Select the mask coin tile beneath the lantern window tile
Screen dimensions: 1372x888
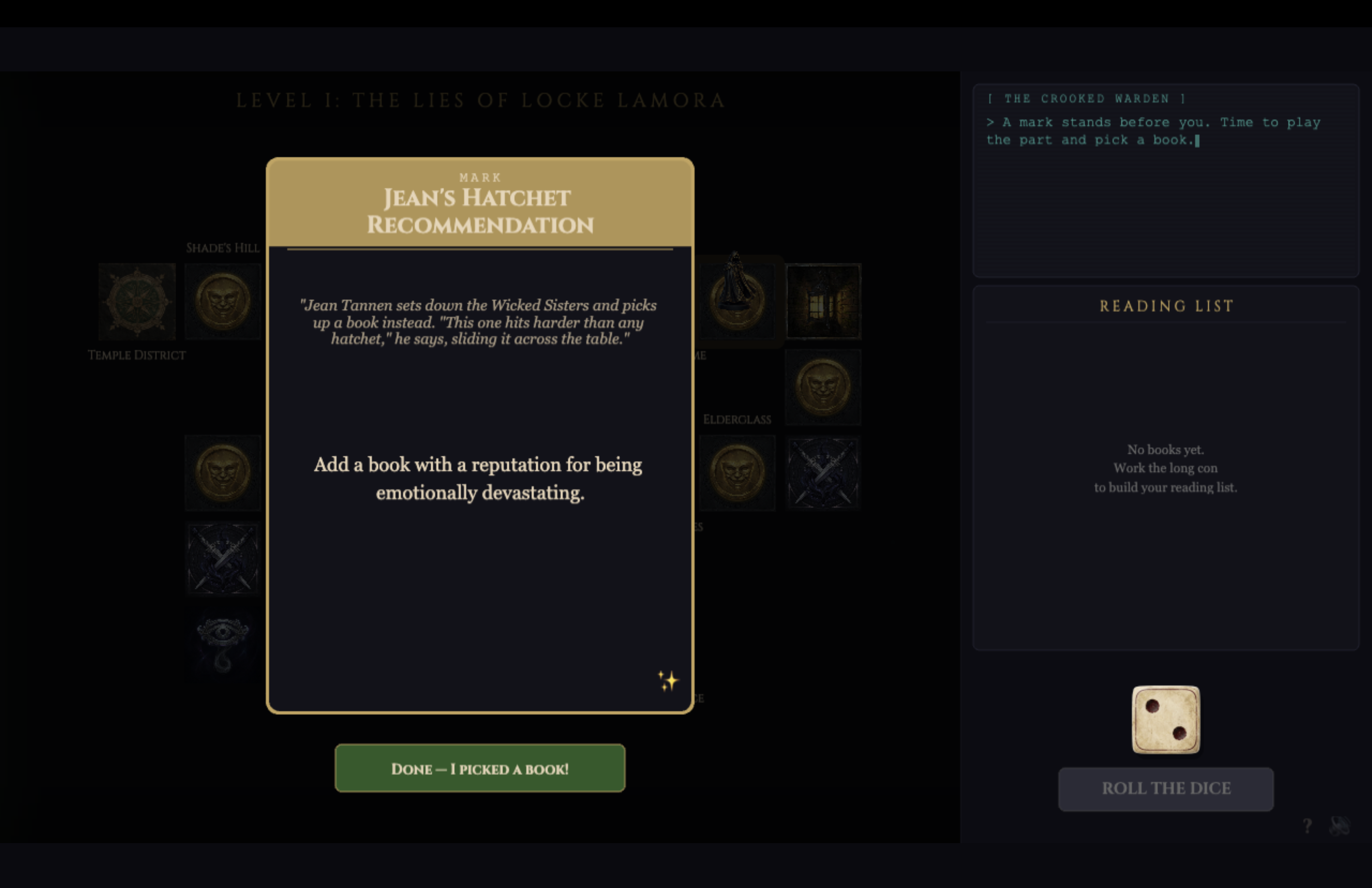pos(823,387)
